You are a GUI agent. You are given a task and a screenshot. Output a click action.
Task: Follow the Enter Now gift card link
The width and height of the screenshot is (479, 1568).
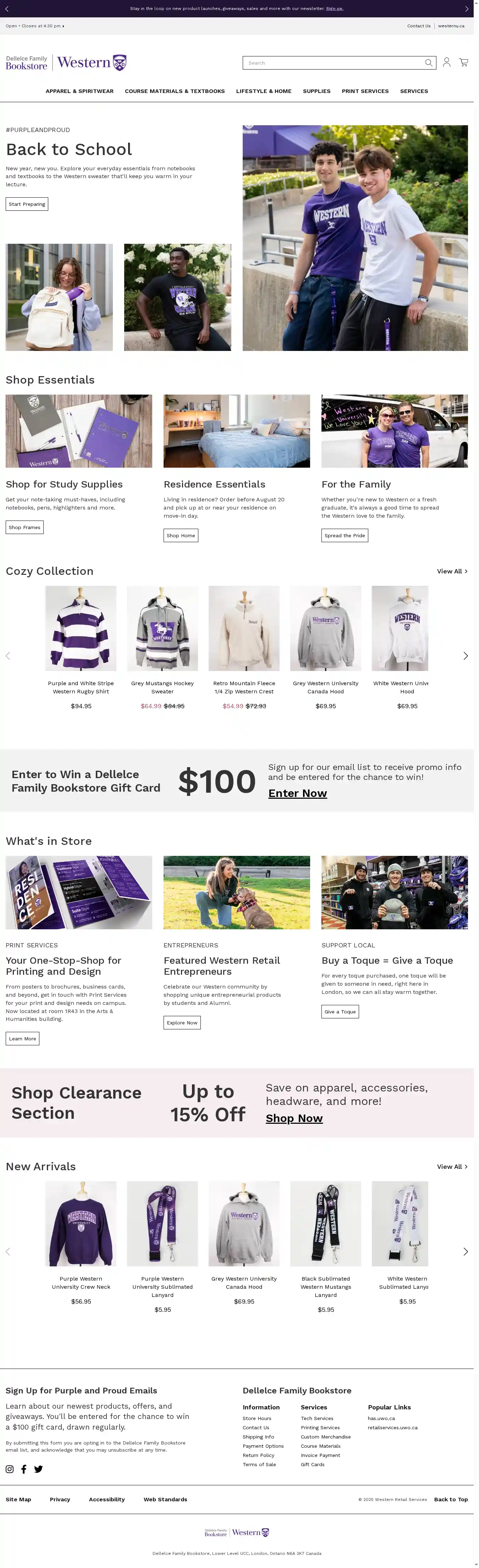pyautogui.click(x=298, y=793)
